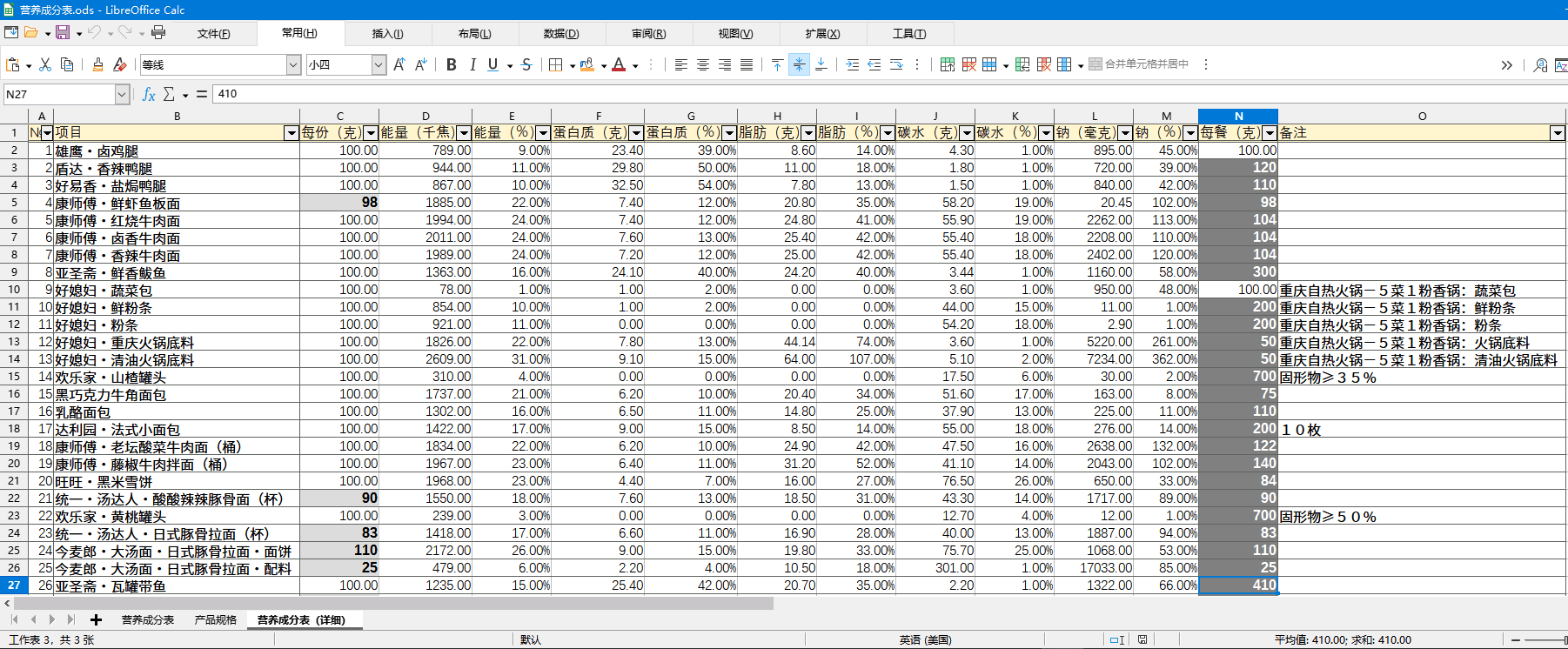Click 合并单元格并居中 button
The image size is (1568, 649).
coord(1139,64)
